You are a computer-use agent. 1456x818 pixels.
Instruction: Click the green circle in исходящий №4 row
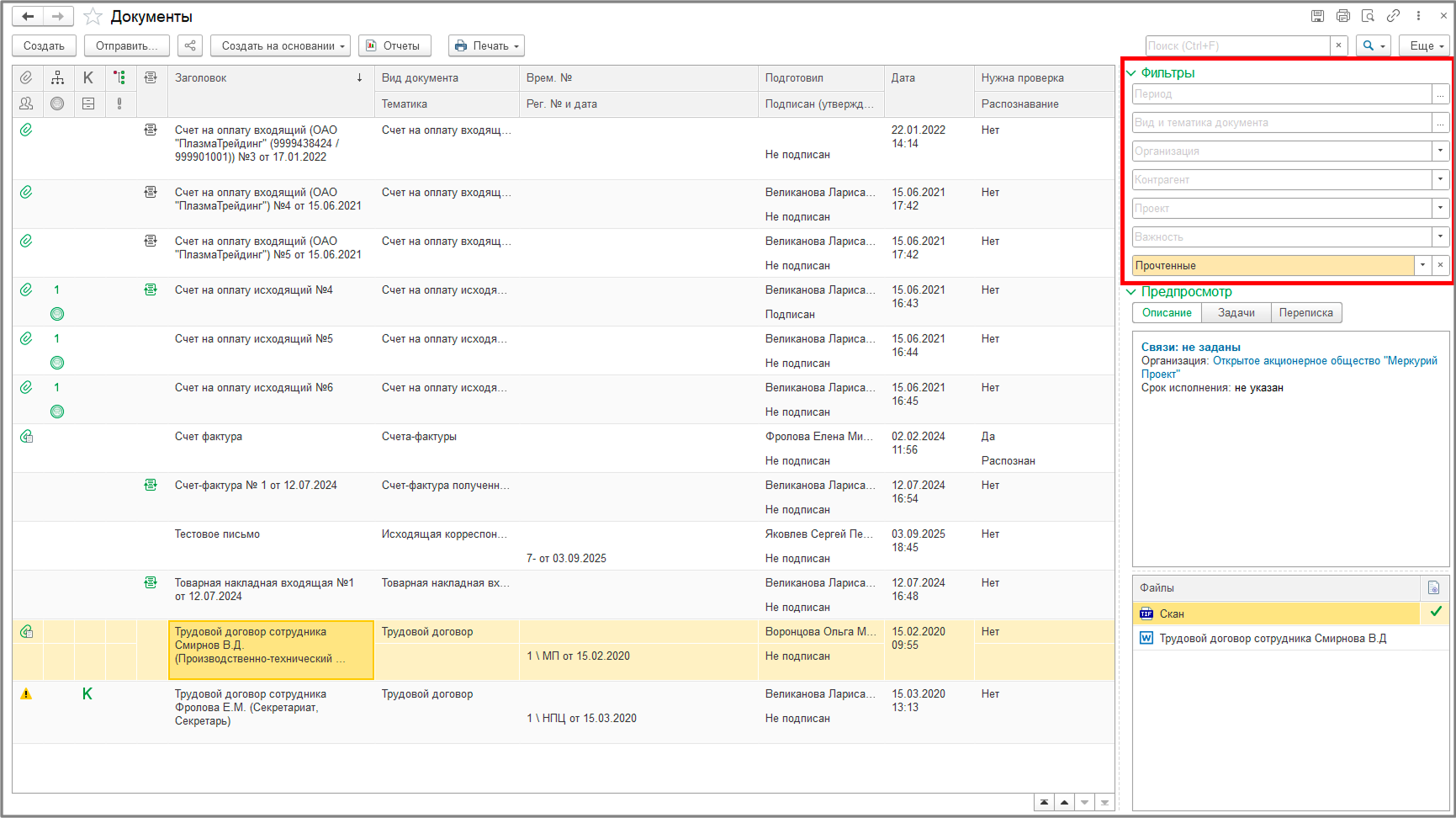(x=57, y=314)
